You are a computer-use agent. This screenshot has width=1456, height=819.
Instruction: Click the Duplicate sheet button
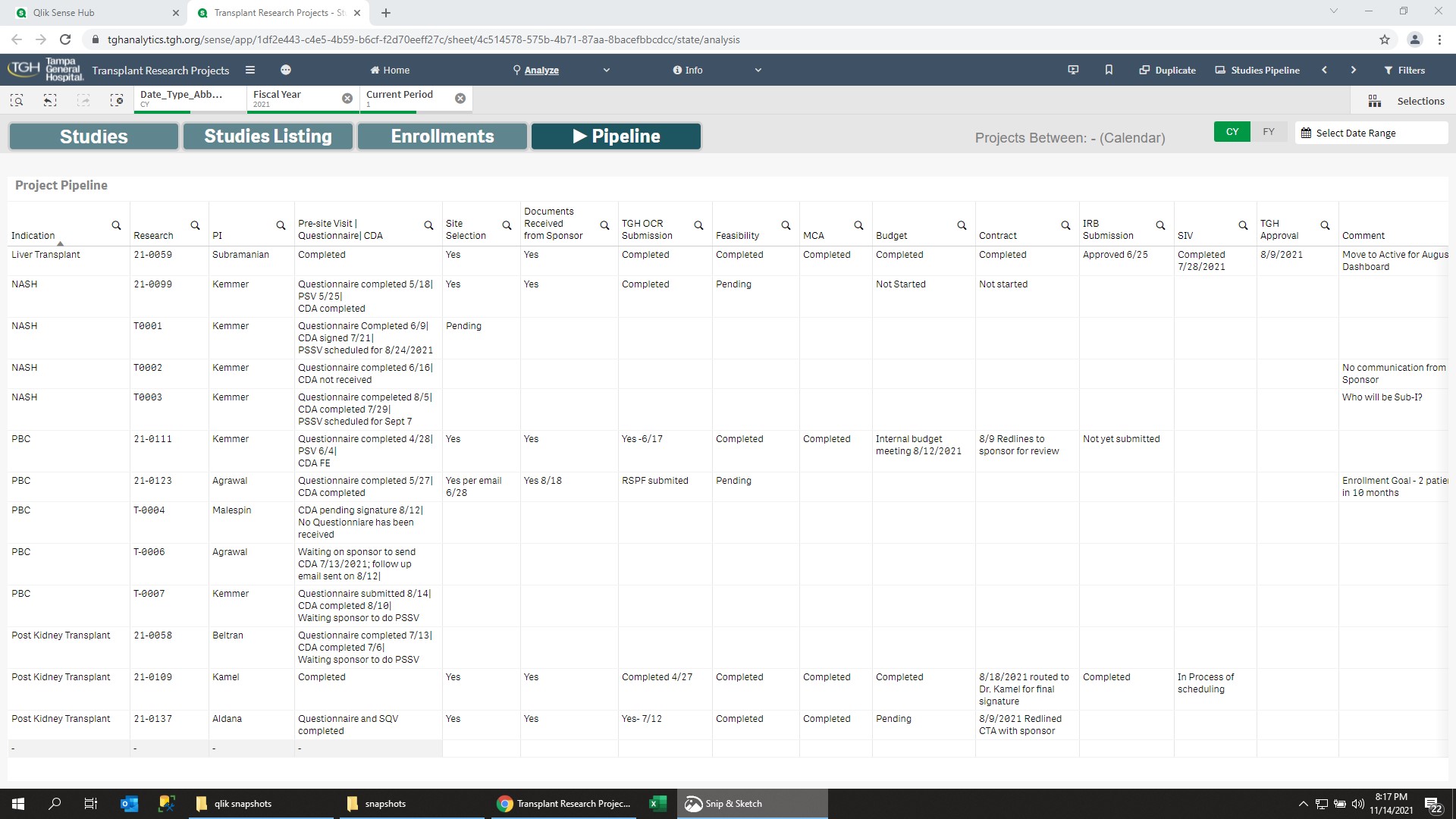(1167, 69)
